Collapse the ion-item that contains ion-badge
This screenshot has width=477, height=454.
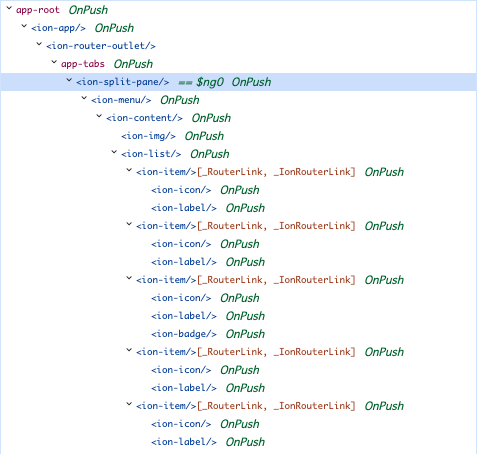click(129, 278)
